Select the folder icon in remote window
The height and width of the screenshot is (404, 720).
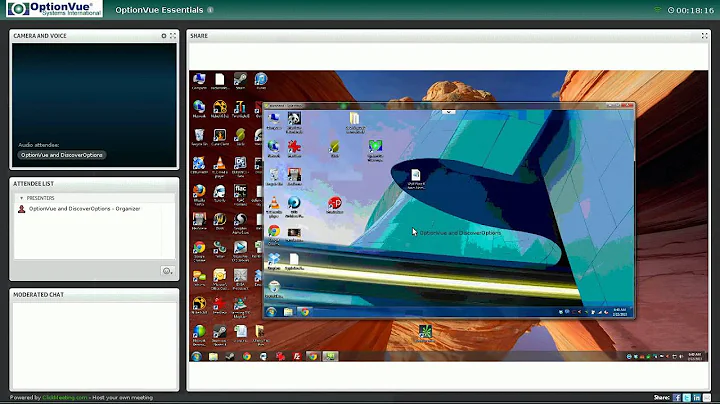coord(354,122)
